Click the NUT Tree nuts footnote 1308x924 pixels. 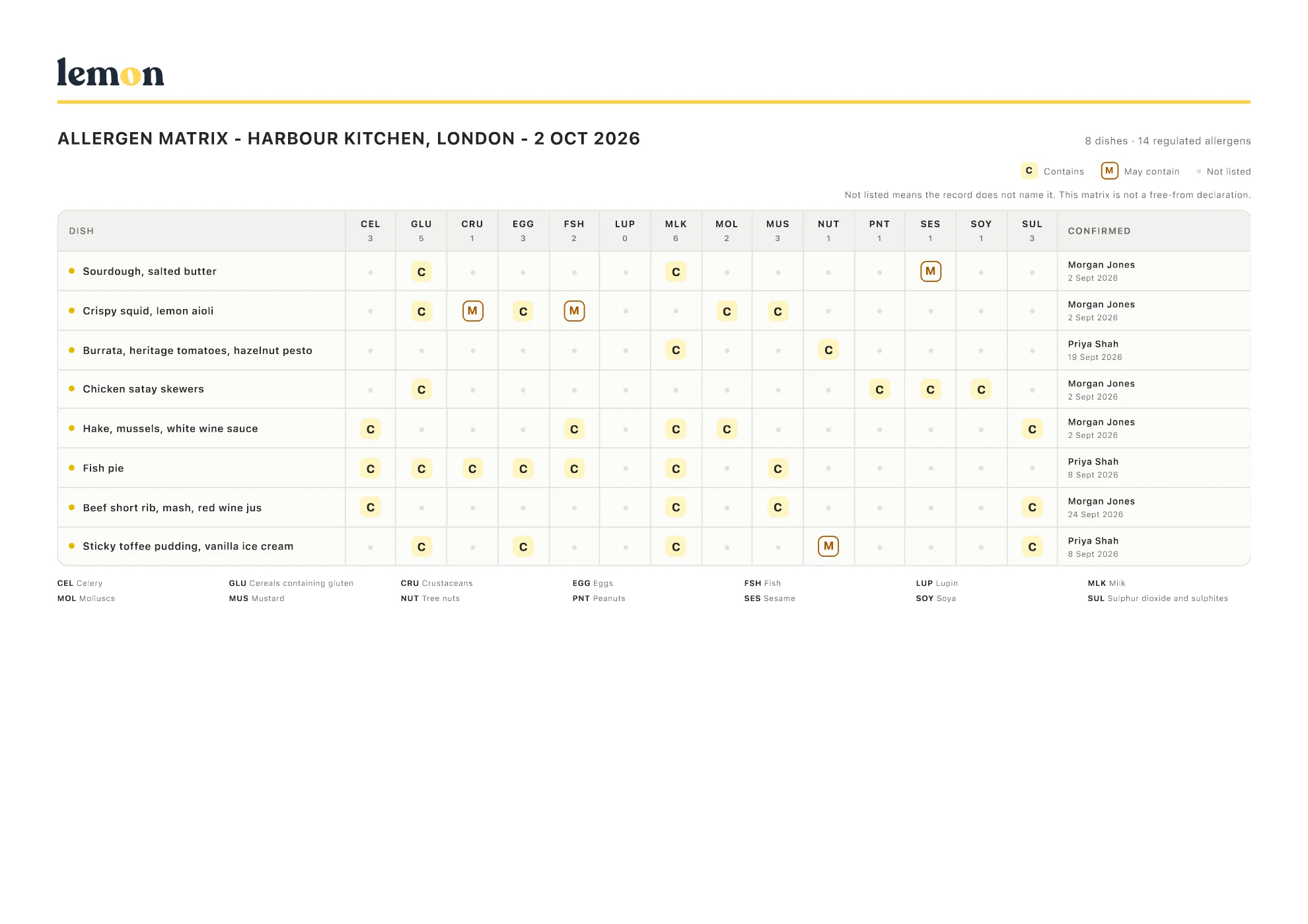[x=430, y=598]
